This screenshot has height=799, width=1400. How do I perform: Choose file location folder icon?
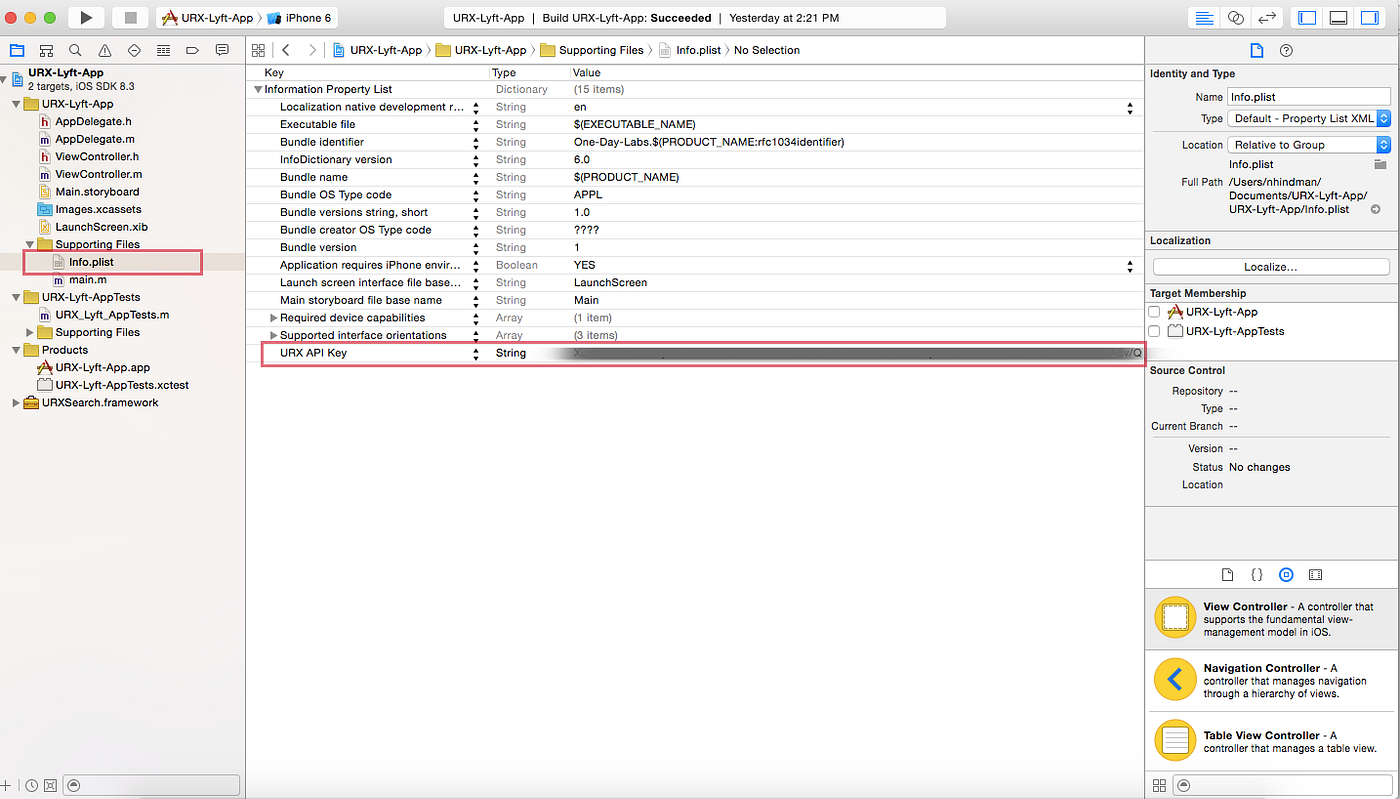[1380, 164]
